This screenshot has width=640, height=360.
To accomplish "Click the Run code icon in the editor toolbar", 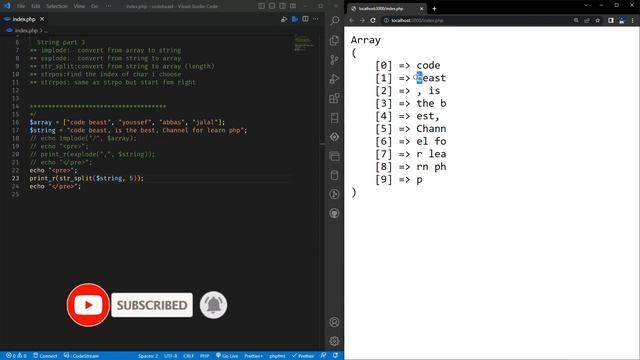I will click(284, 19).
